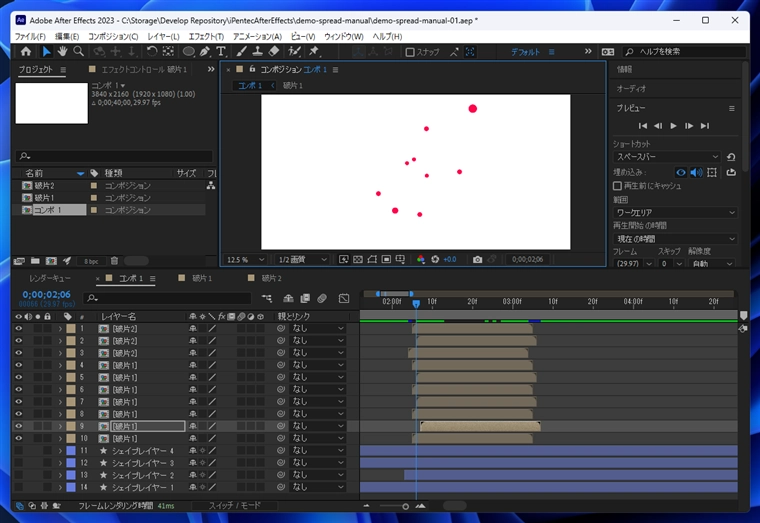
Task: Click the timeline zoom slider handle
Action: [x=405, y=507]
